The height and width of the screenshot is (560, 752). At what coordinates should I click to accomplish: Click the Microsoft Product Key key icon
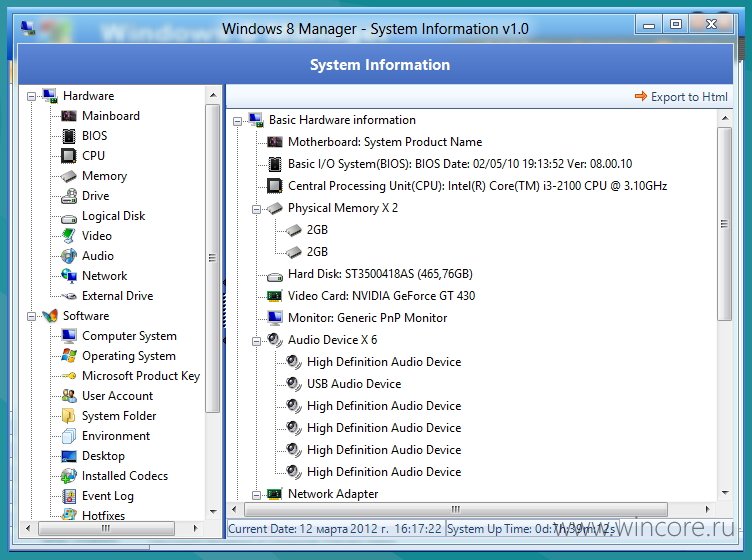[69, 376]
